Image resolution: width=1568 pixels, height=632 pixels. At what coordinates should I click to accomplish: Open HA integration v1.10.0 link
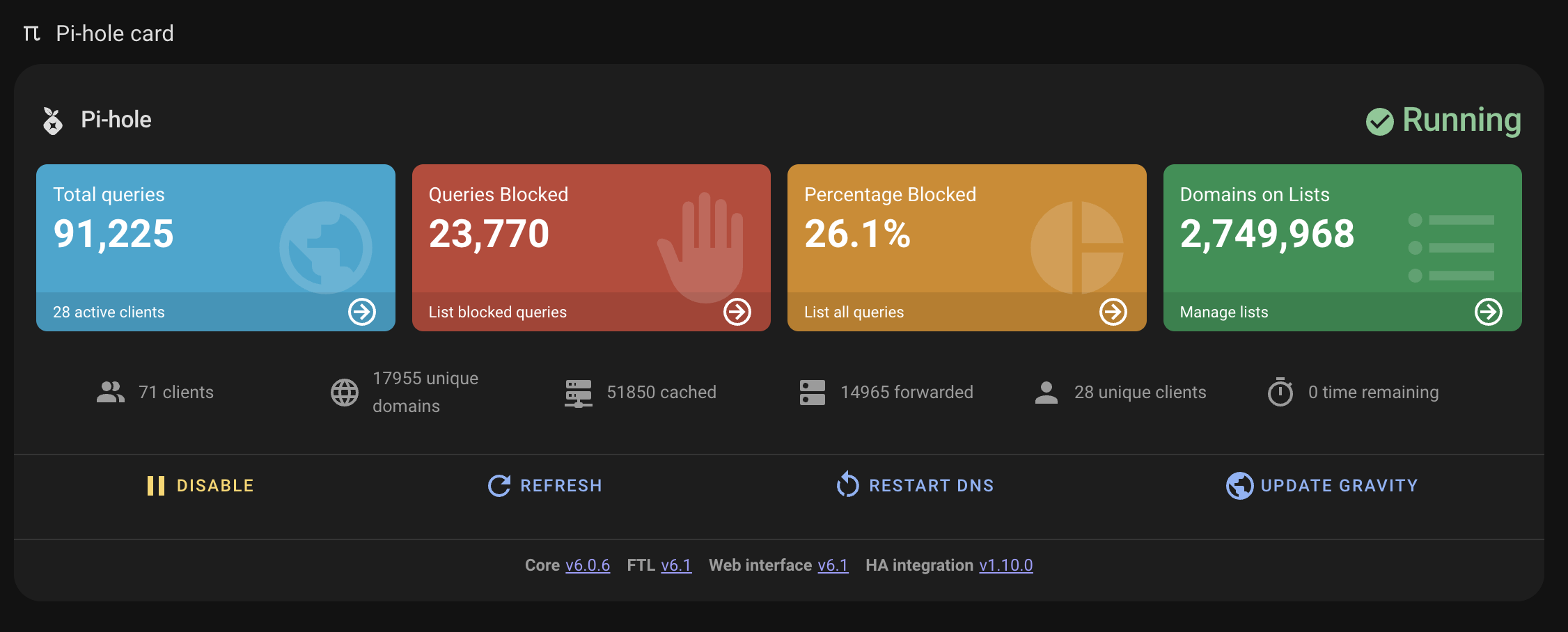click(x=1006, y=565)
